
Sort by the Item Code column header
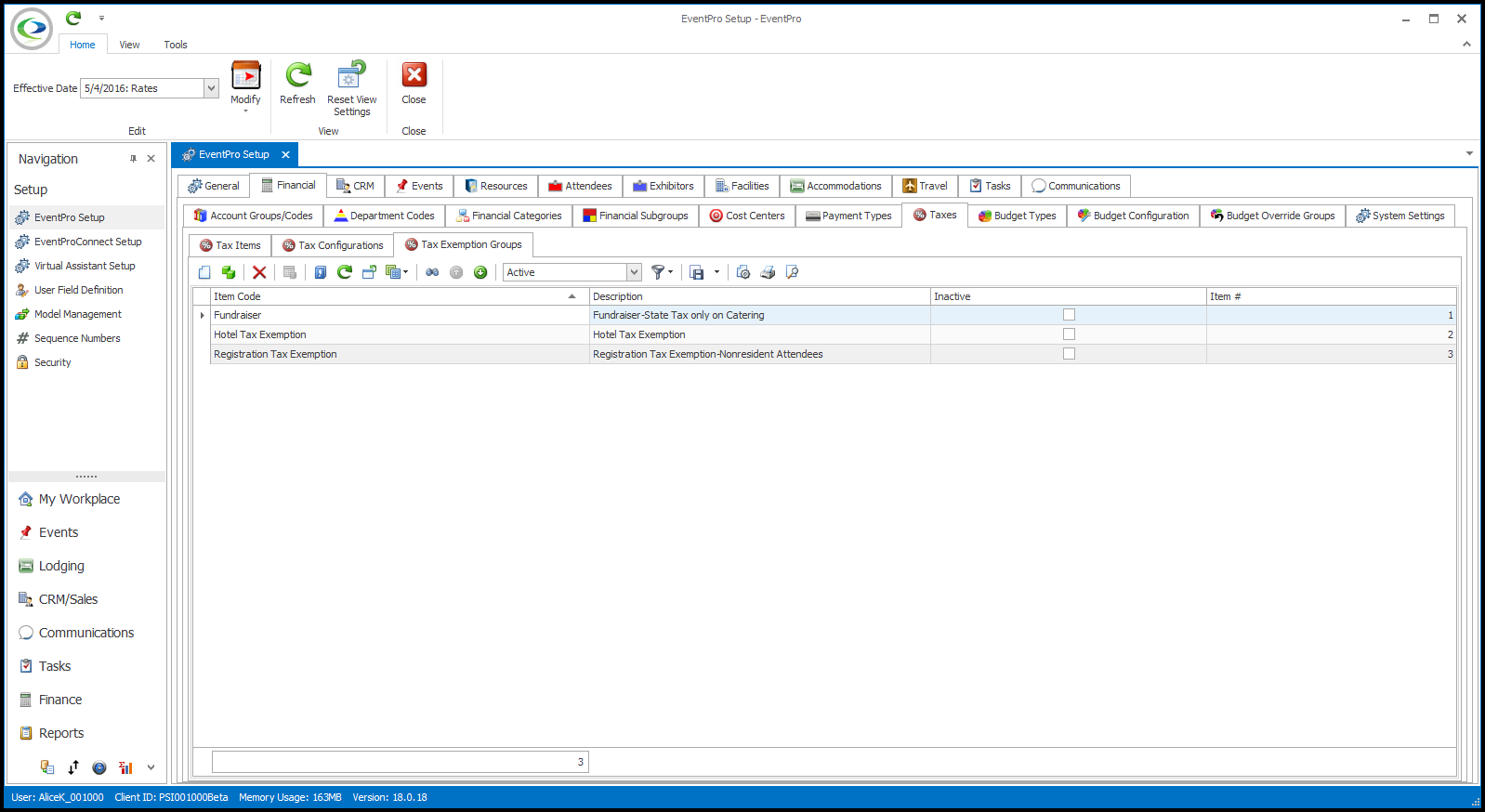coord(400,296)
